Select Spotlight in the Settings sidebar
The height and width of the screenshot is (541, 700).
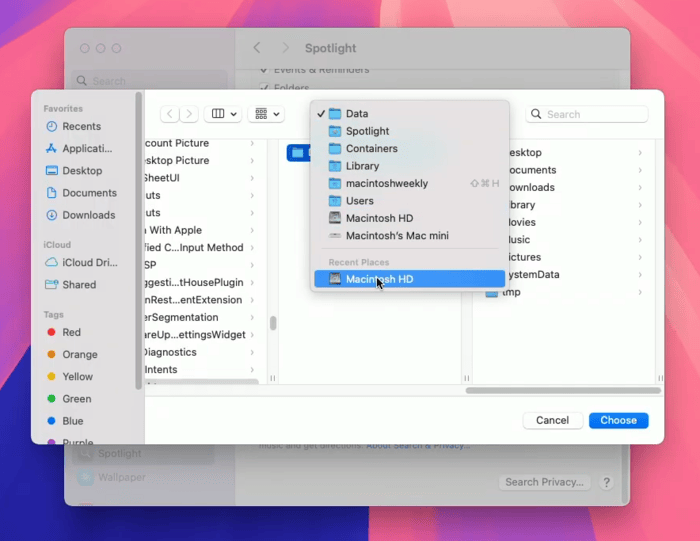(x=143, y=454)
